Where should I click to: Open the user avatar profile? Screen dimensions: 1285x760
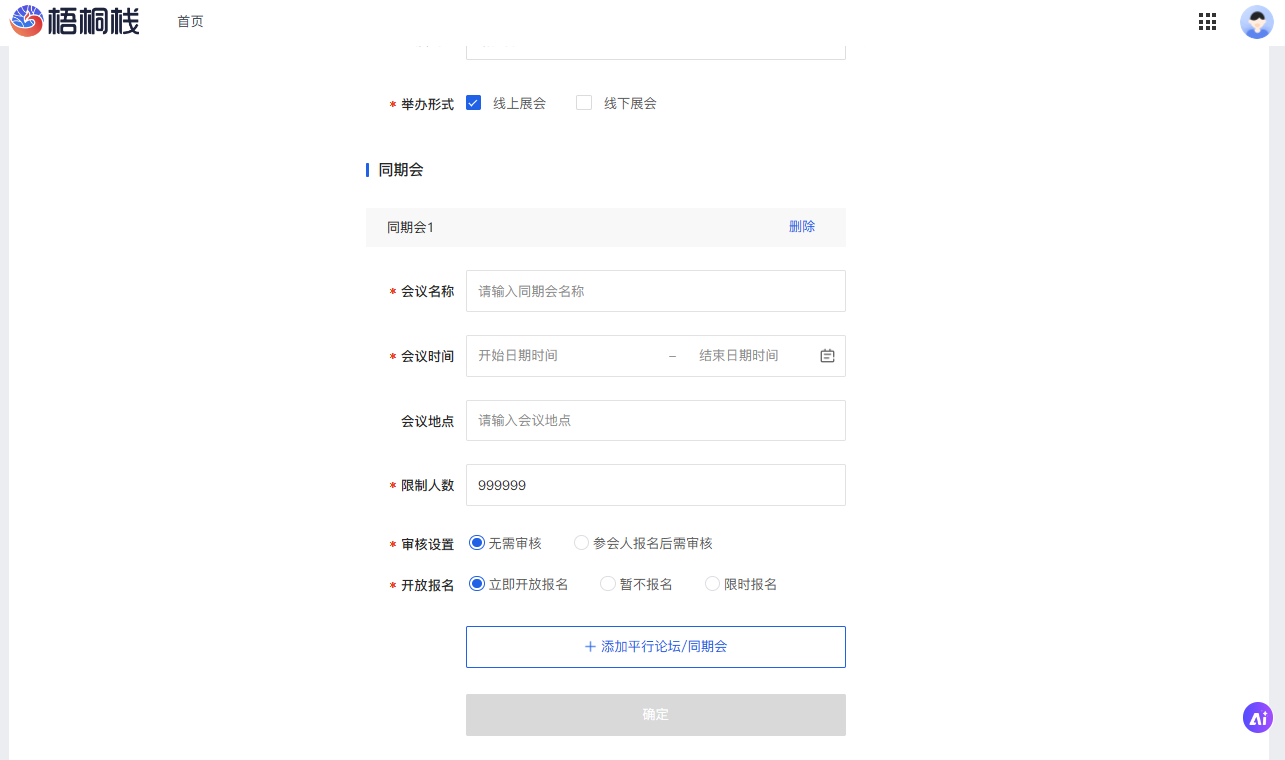tap(1256, 22)
